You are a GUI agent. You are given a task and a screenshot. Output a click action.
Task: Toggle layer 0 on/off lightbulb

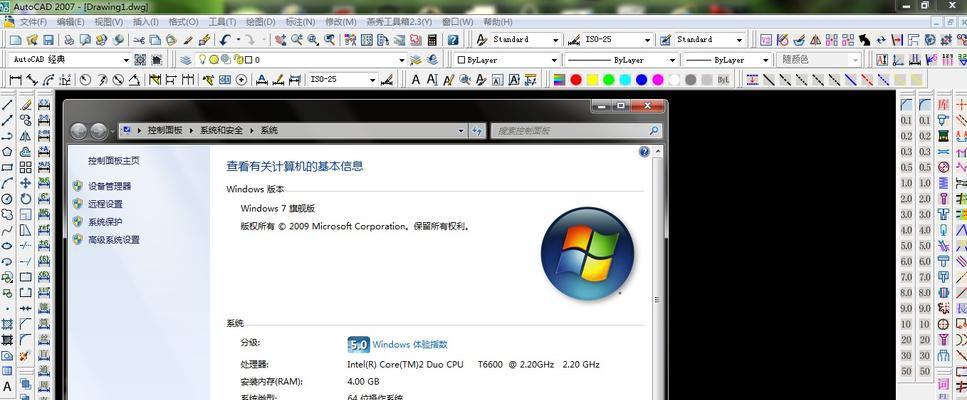click(x=201, y=60)
